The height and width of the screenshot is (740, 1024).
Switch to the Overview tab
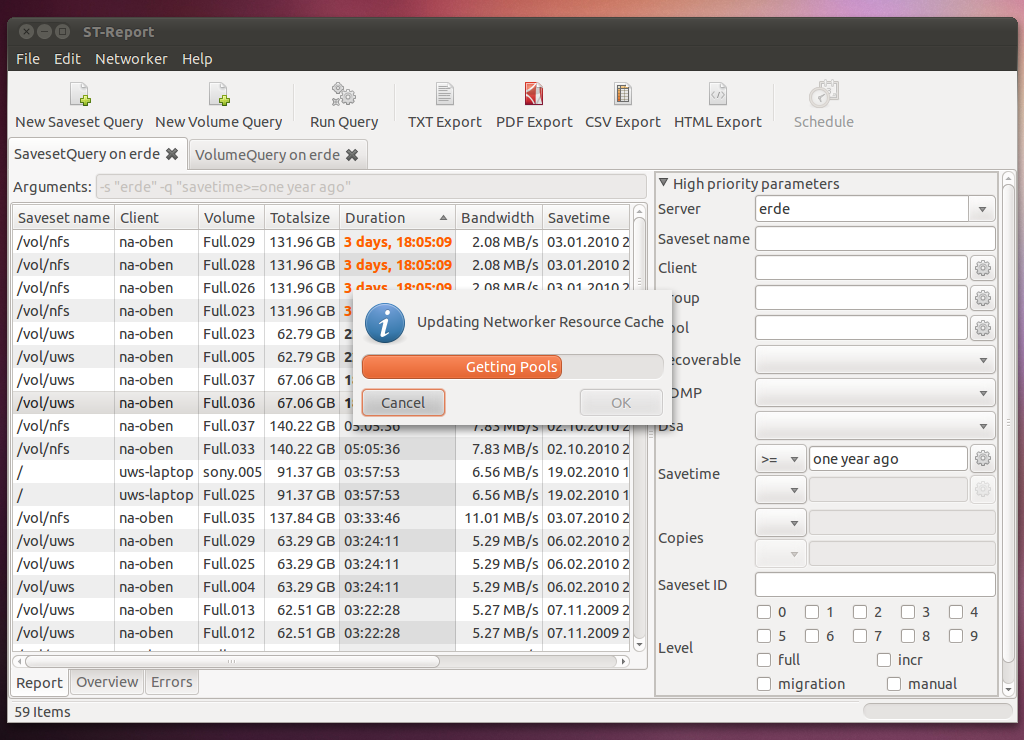point(107,682)
